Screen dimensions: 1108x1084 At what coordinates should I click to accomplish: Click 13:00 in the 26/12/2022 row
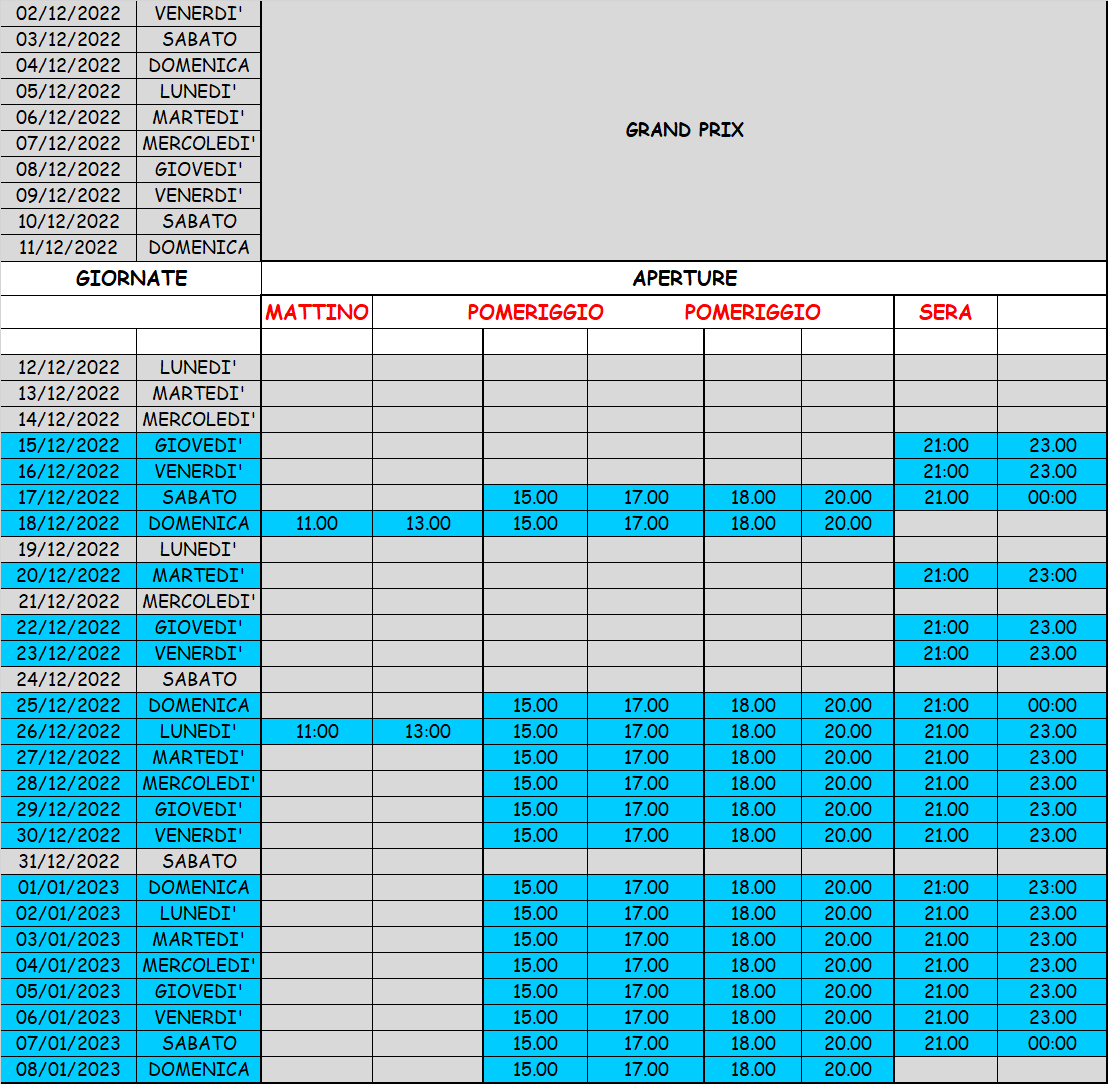428,731
